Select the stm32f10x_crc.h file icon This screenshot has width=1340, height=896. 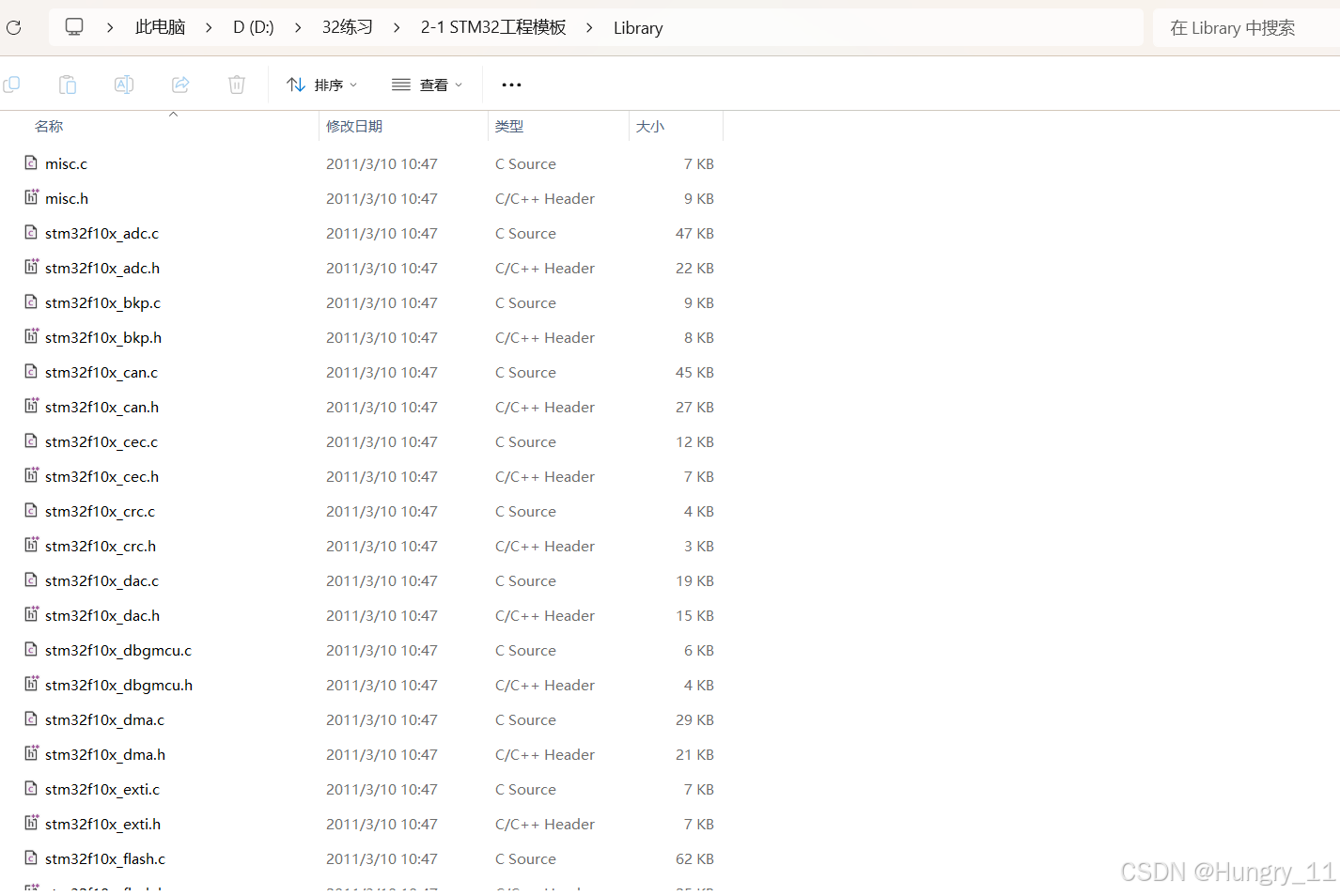point(31,545)
